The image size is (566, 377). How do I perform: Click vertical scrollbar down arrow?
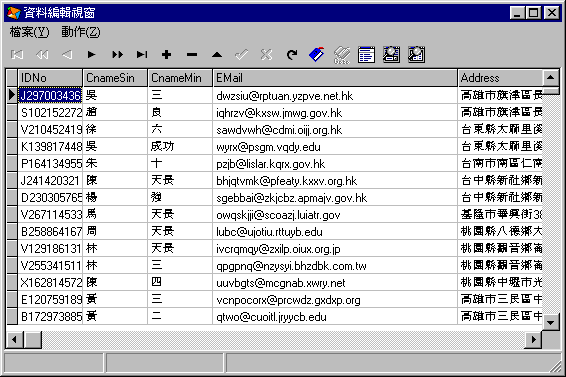[x=550, y=322]
